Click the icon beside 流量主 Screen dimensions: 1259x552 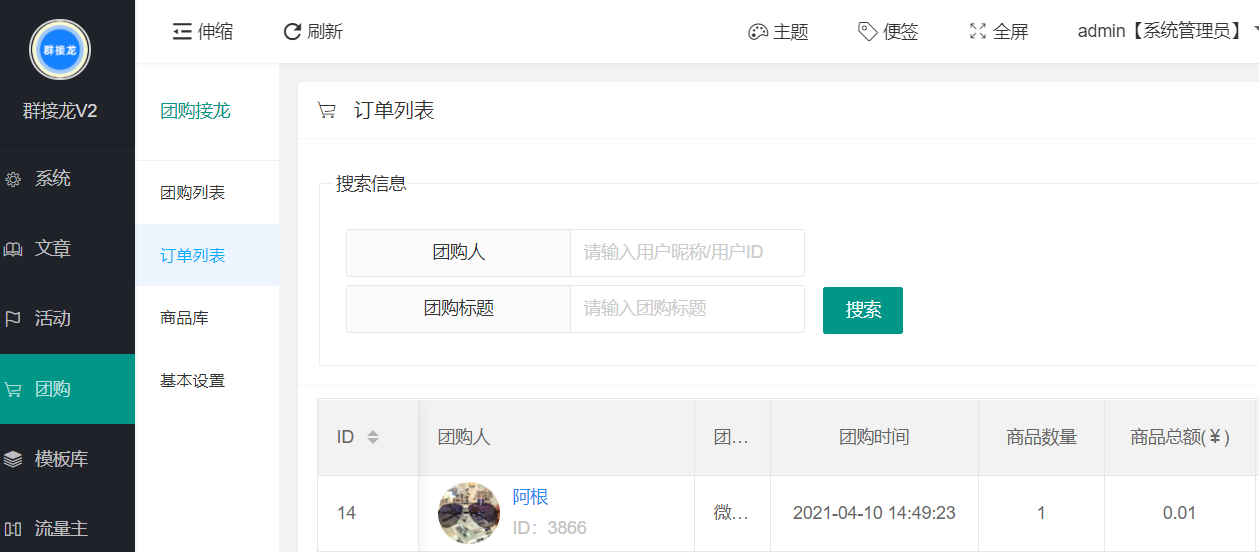point(13,529)
